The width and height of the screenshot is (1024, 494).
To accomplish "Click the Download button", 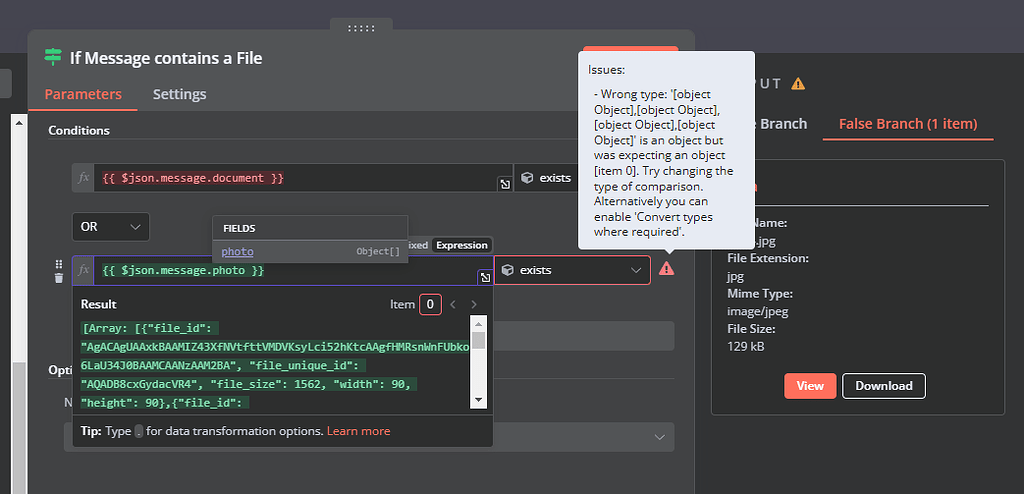I will pos(883,385).
